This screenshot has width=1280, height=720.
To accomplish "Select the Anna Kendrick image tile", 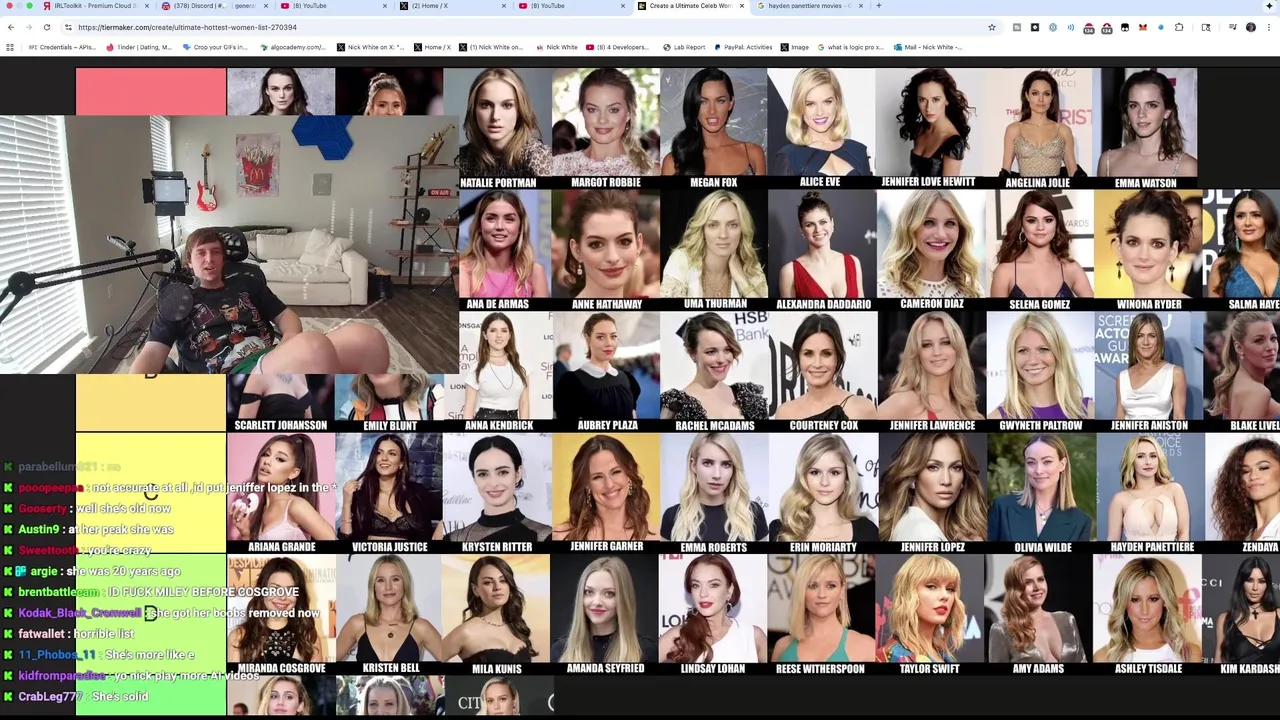I will (x=497, y=372).
